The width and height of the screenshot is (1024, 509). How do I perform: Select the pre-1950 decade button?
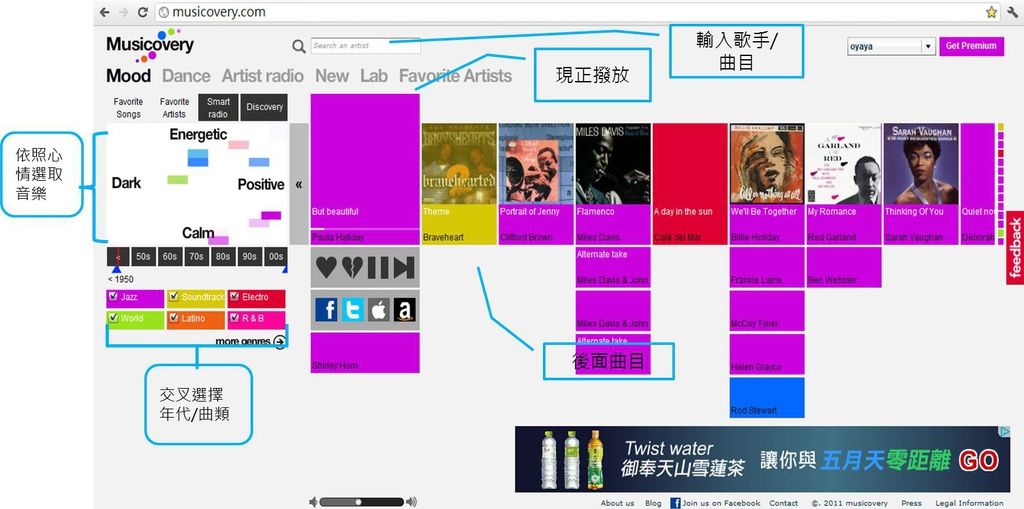pos(118,257)
